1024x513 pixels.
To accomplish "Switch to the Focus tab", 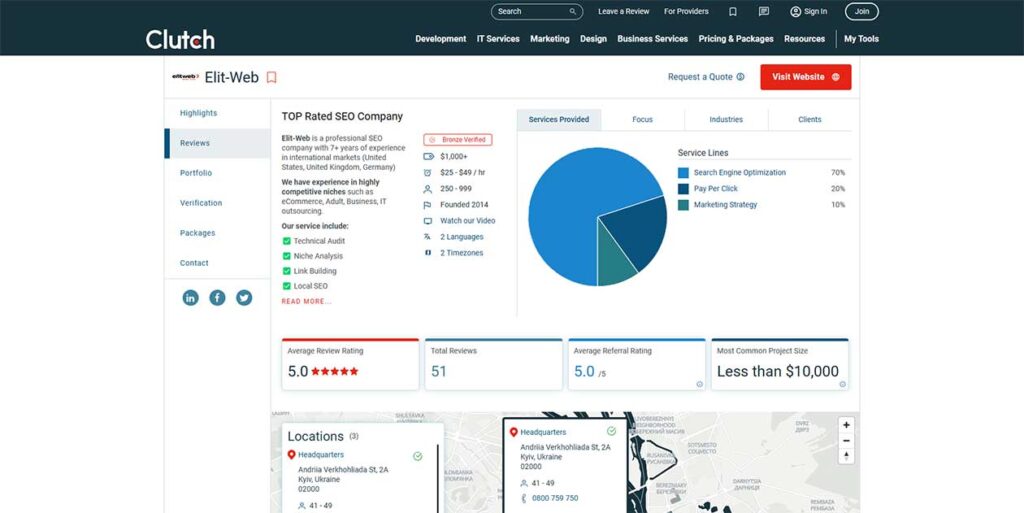I will click(x=643, y=120).
